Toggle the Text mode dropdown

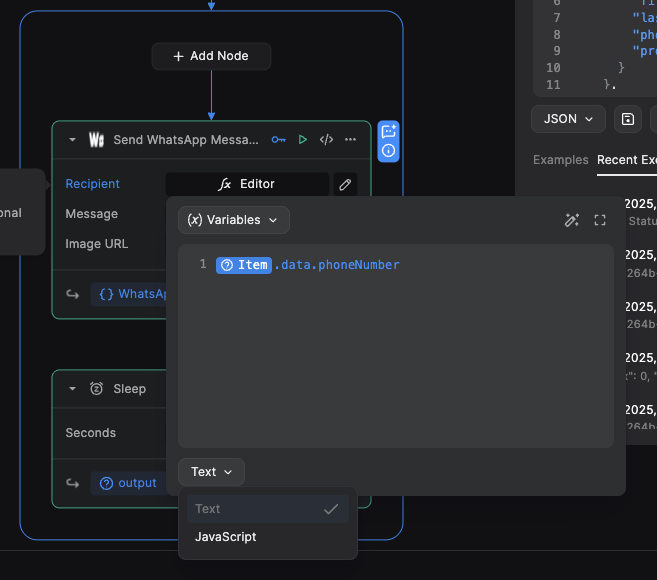click(211, 472)
